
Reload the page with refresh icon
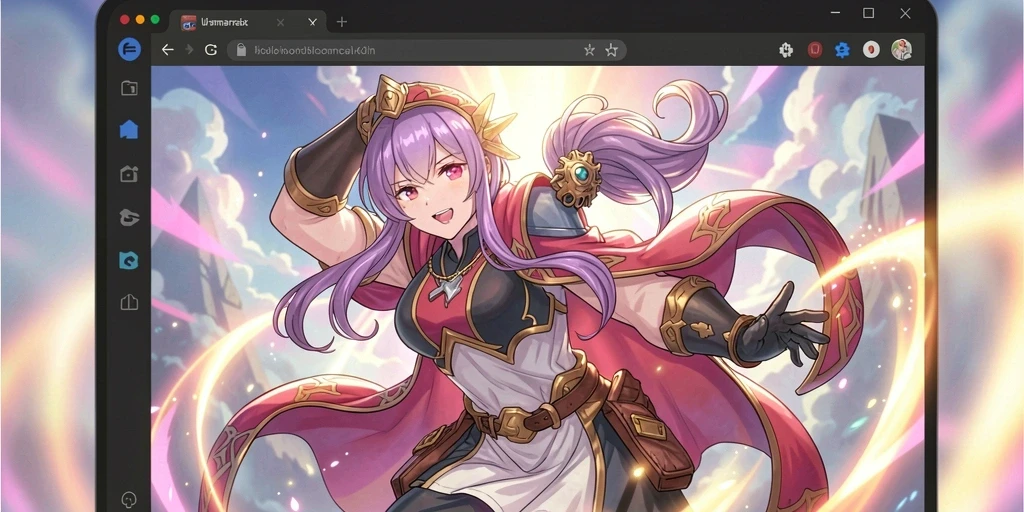pos(210,50)
